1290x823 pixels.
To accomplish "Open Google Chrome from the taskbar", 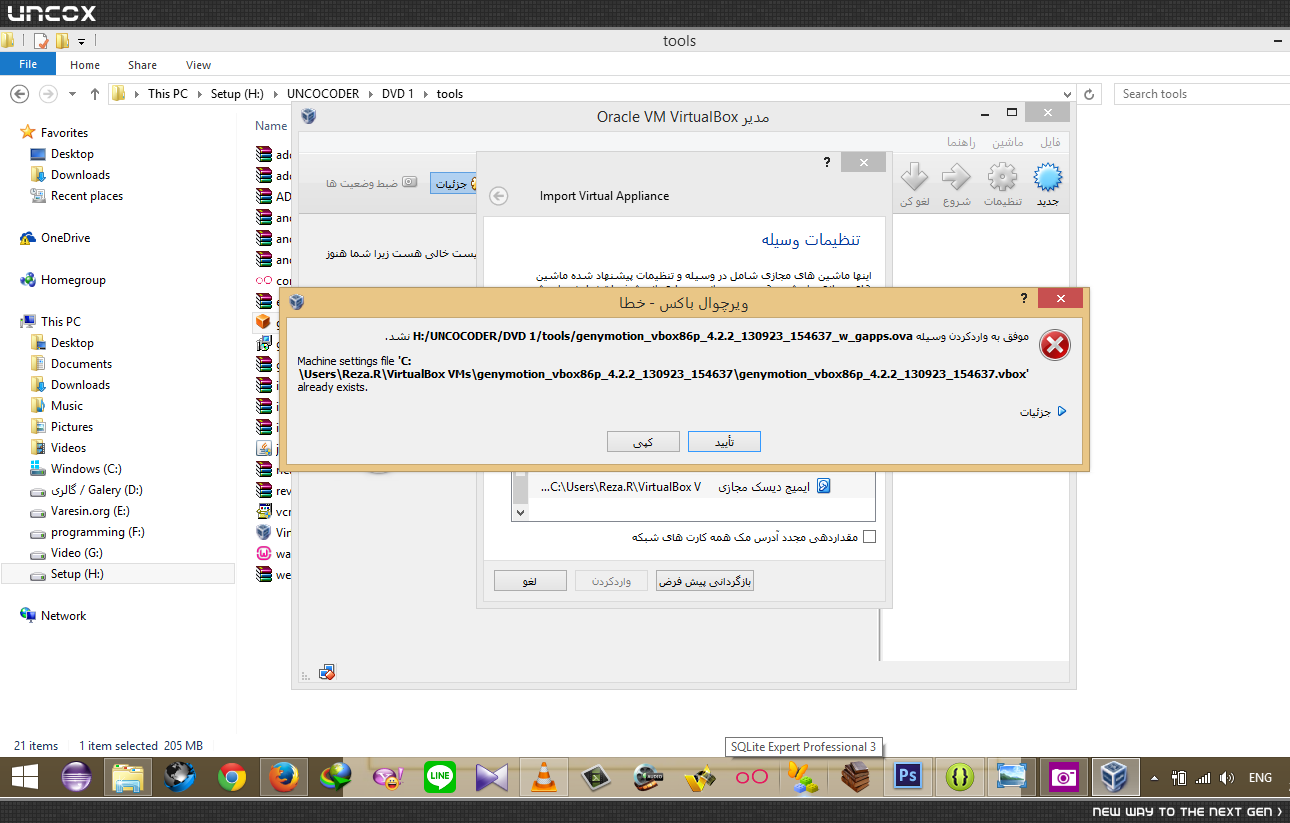I will (232, 776).
